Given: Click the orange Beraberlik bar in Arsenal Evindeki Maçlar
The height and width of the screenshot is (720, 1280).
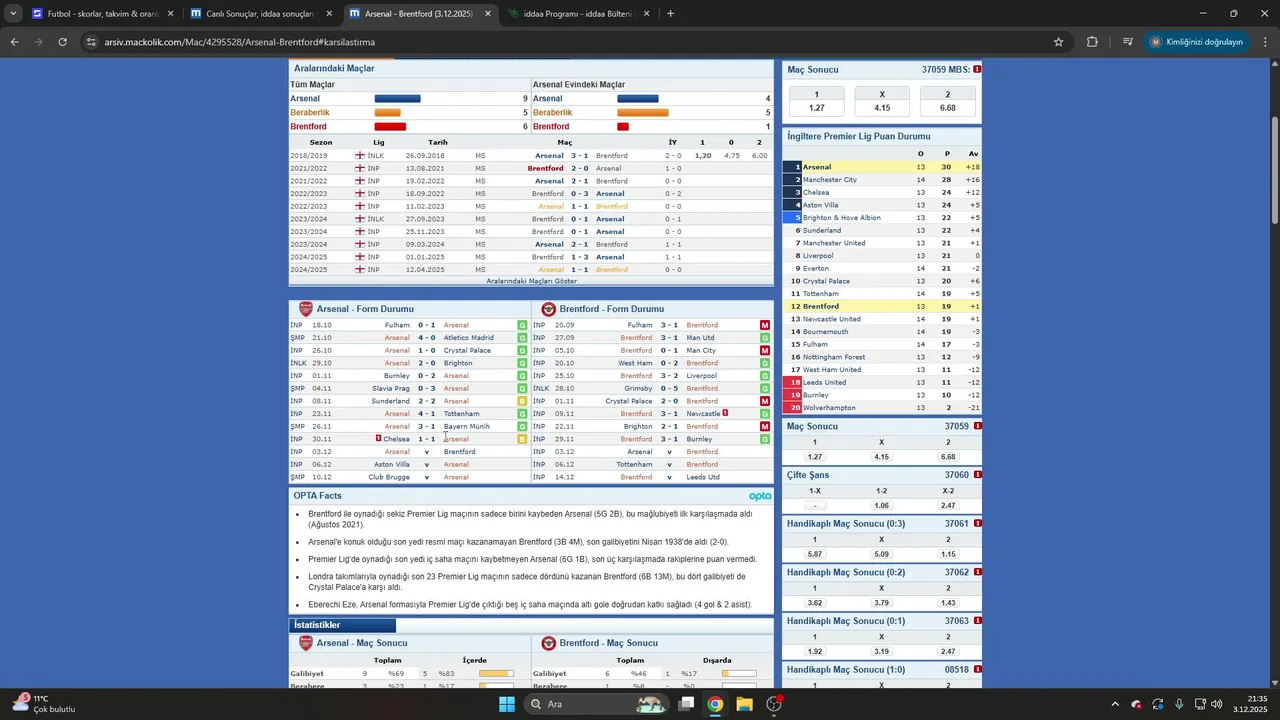Looking at the screenshot, I should click(x=643, y=113).
